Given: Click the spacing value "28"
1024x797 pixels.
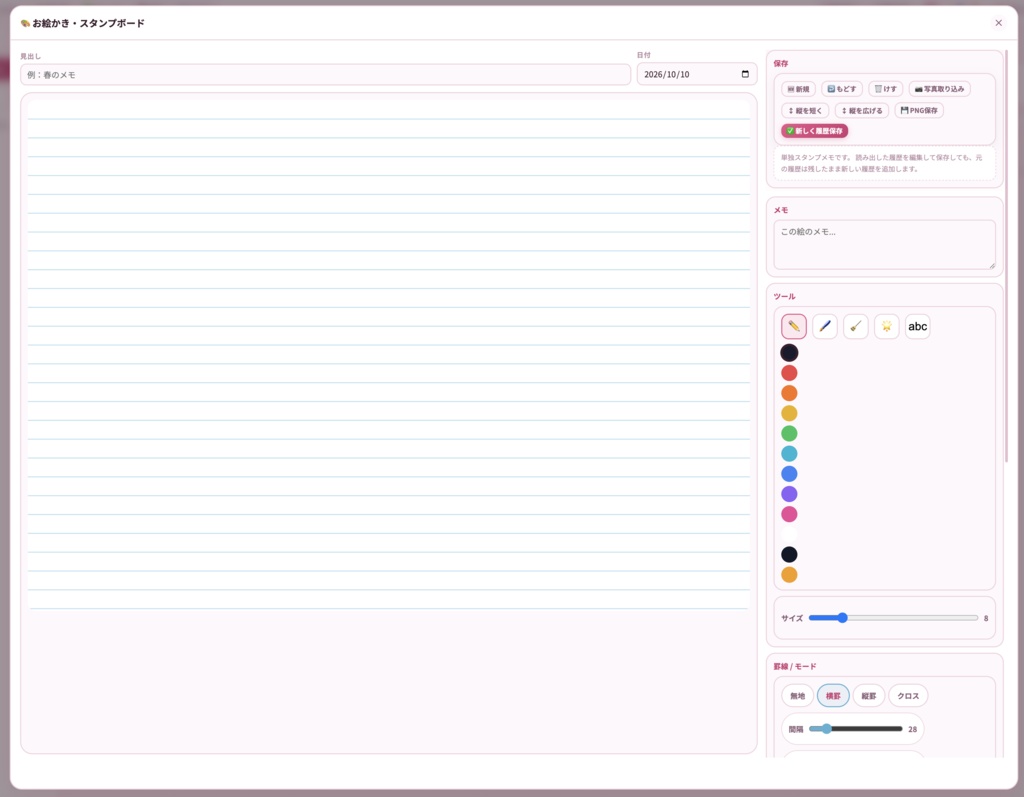Looking at the screenshot, I should pos(912,729).
